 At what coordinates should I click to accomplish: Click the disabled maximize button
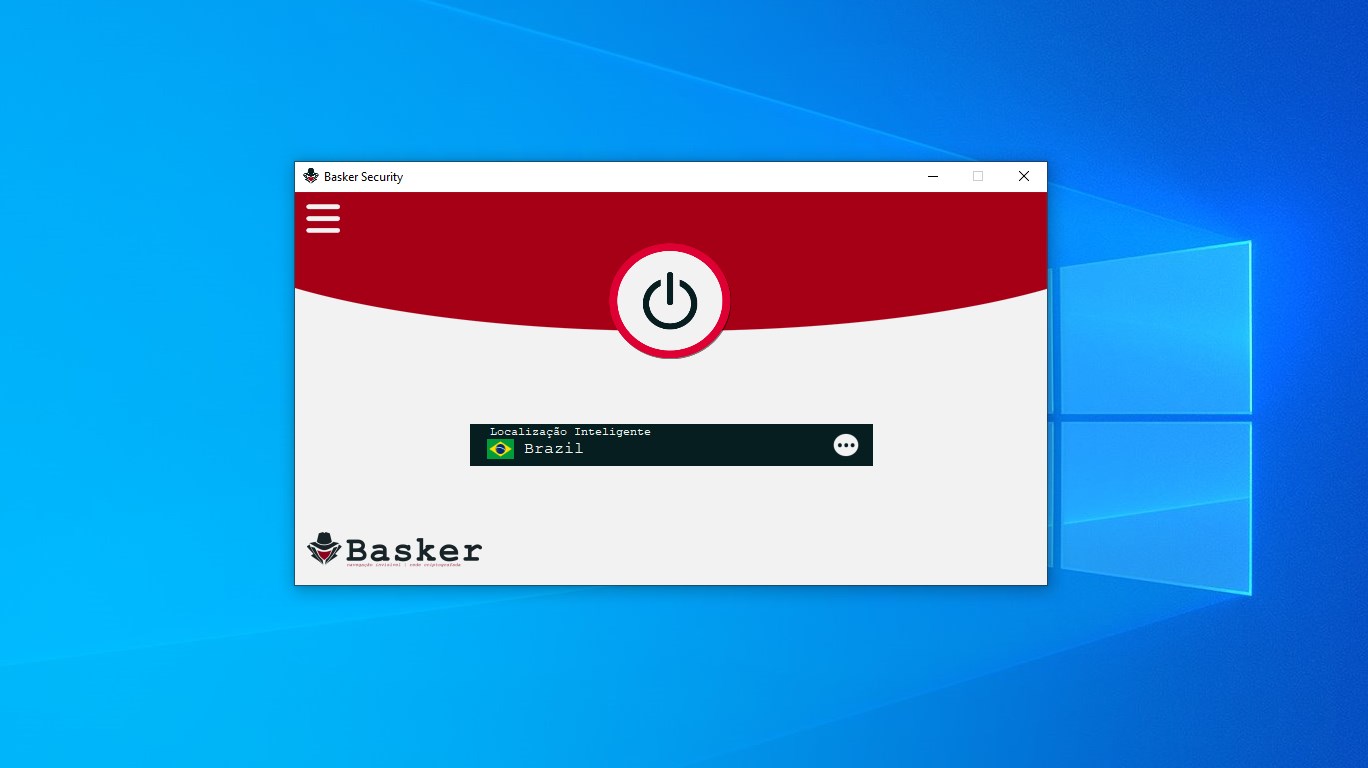click(x=978, y=176)
